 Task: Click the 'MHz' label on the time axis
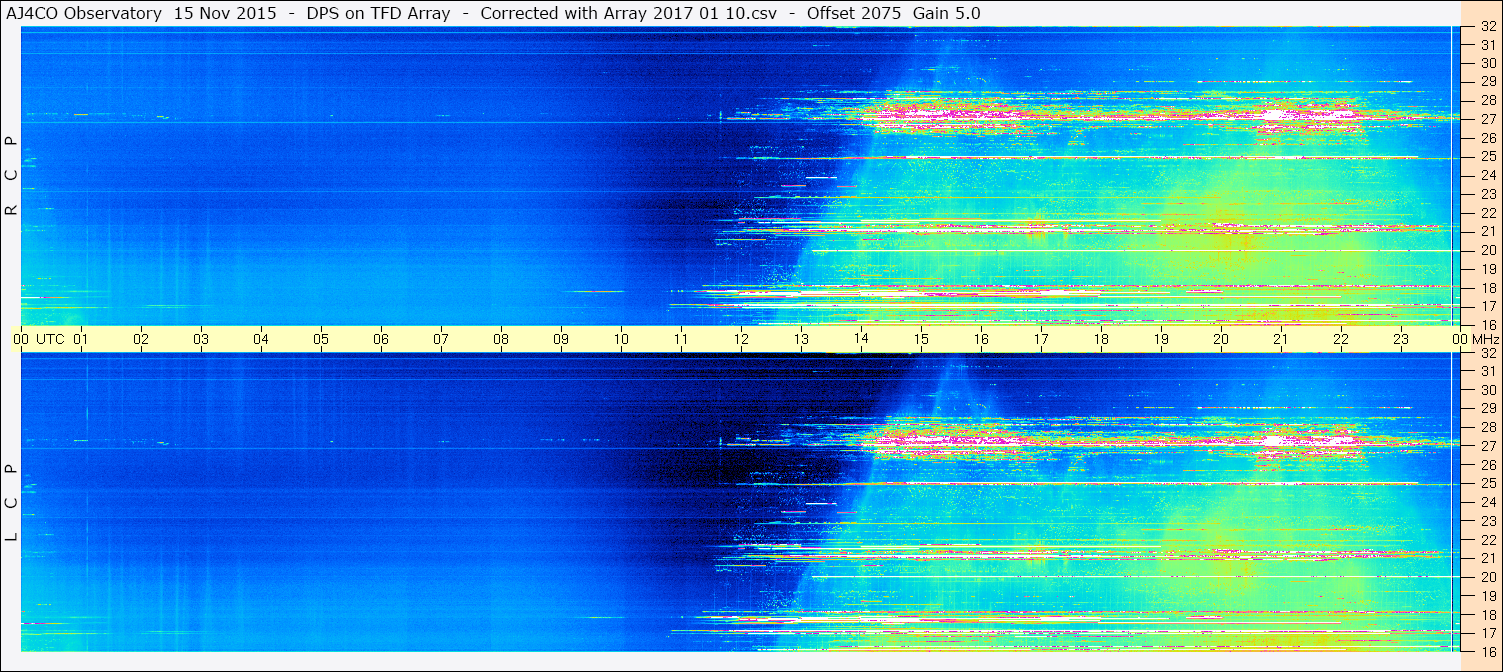pyautogui.click(x=1486, y=339)
